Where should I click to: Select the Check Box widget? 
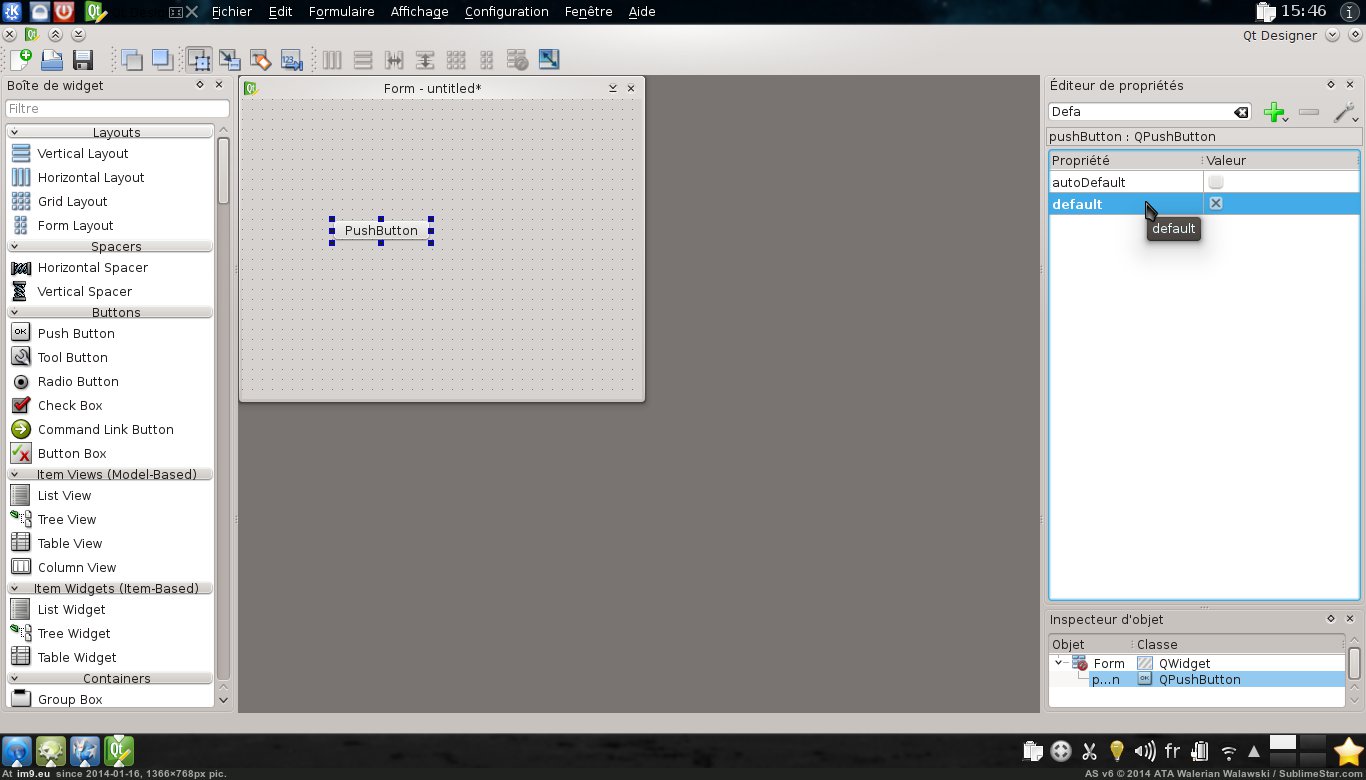click(70, 405)
